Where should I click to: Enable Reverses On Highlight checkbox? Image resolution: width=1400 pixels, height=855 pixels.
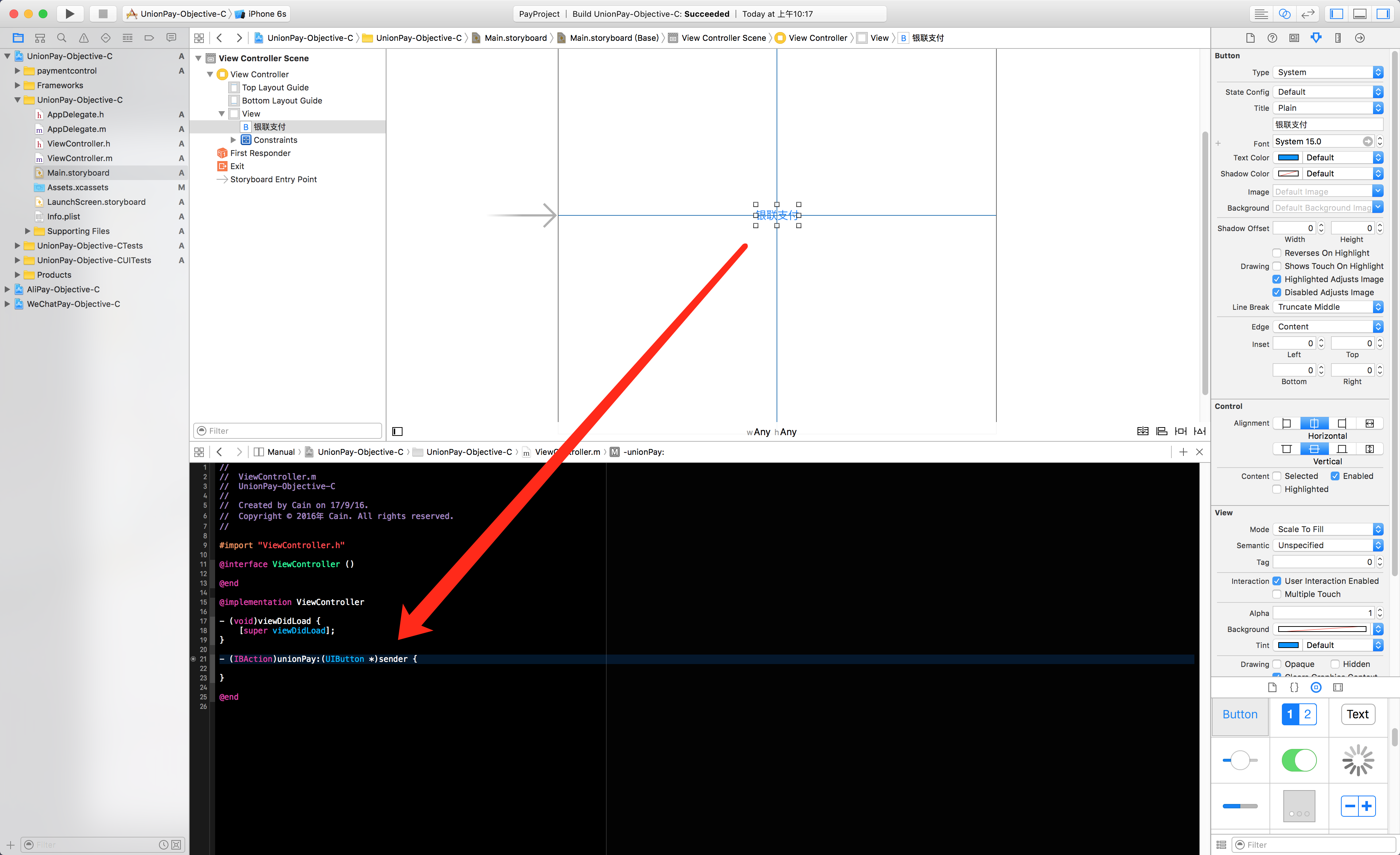coord(1277,253)
